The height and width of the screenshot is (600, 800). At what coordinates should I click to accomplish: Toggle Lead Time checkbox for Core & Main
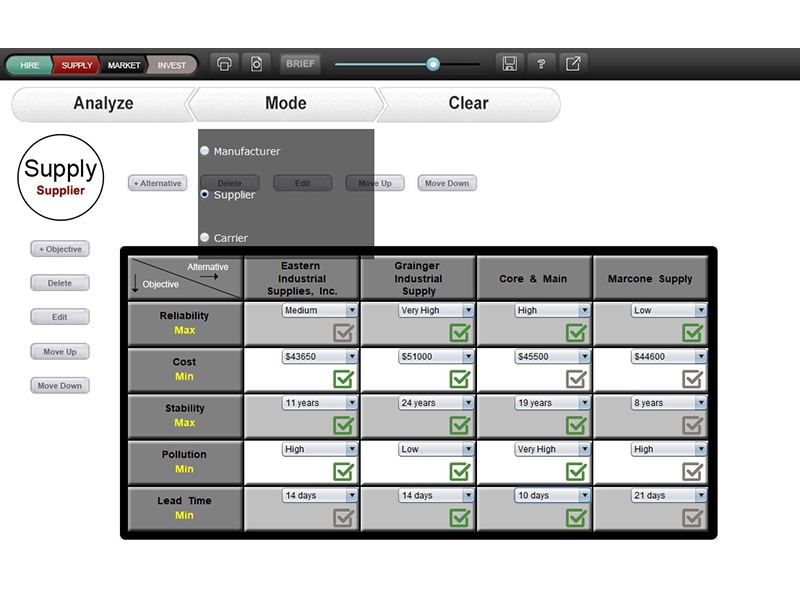tap(576, 518)
